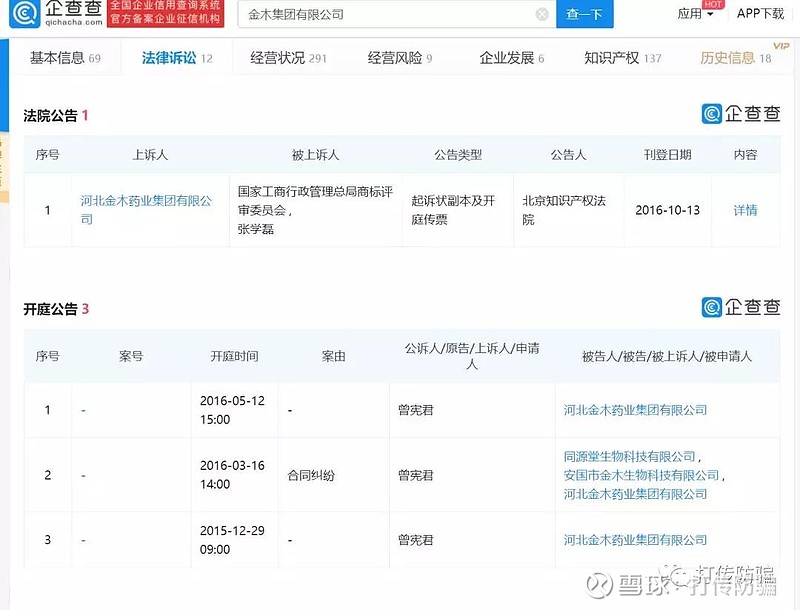Switch to the 法律诉讼 tab

[177, 58]
